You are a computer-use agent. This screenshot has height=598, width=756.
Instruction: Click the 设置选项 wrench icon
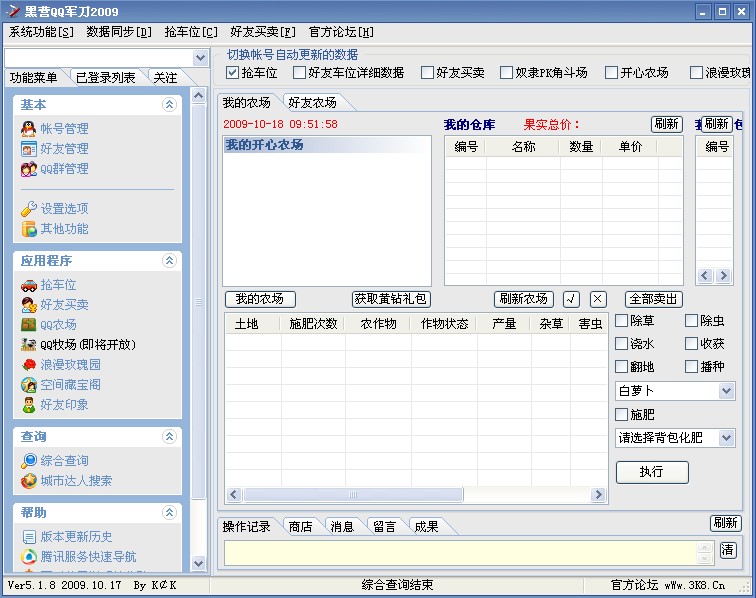coord(29,209)
